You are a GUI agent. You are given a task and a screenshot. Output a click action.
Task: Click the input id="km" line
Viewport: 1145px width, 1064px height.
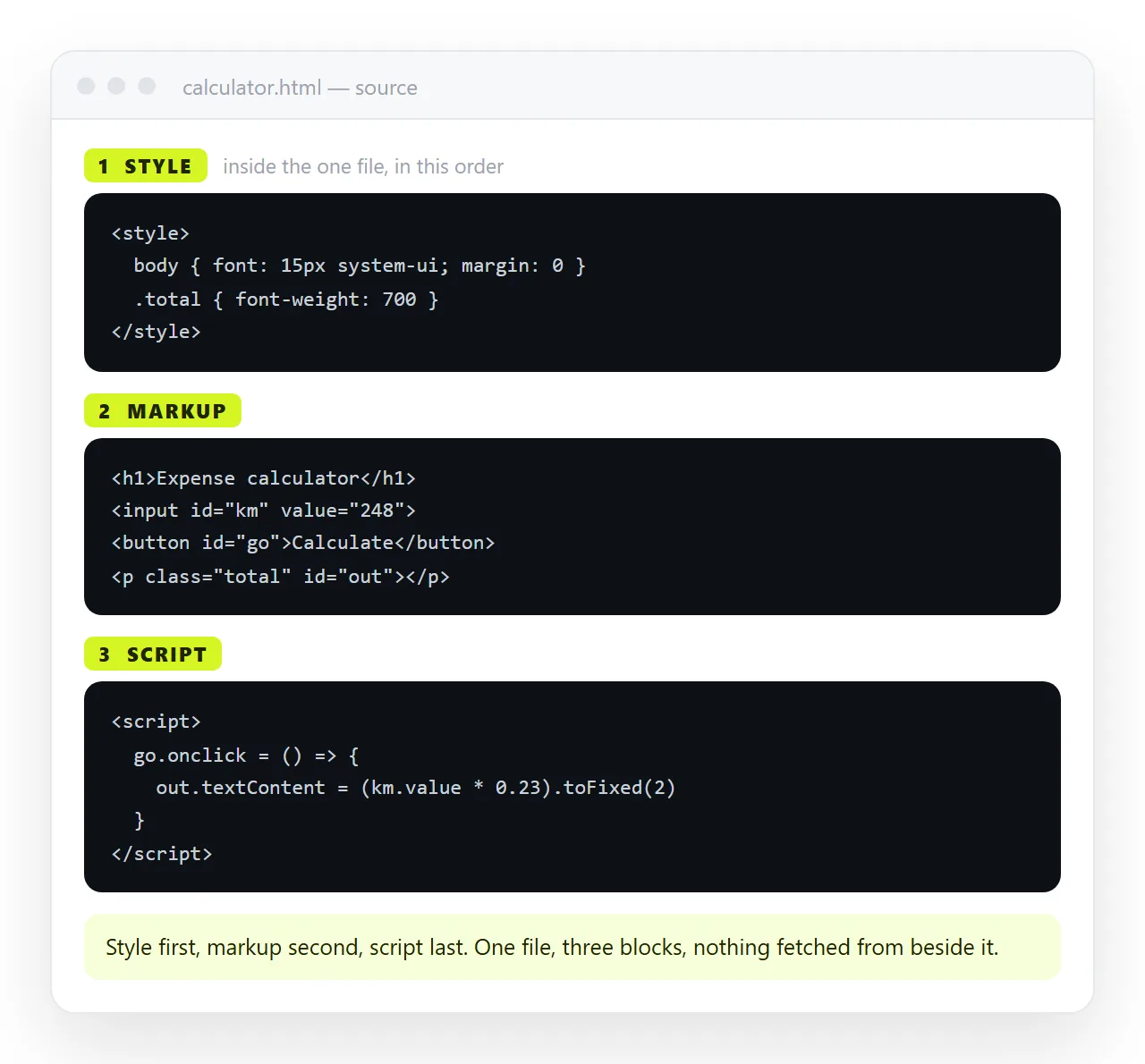coord(264,511)
